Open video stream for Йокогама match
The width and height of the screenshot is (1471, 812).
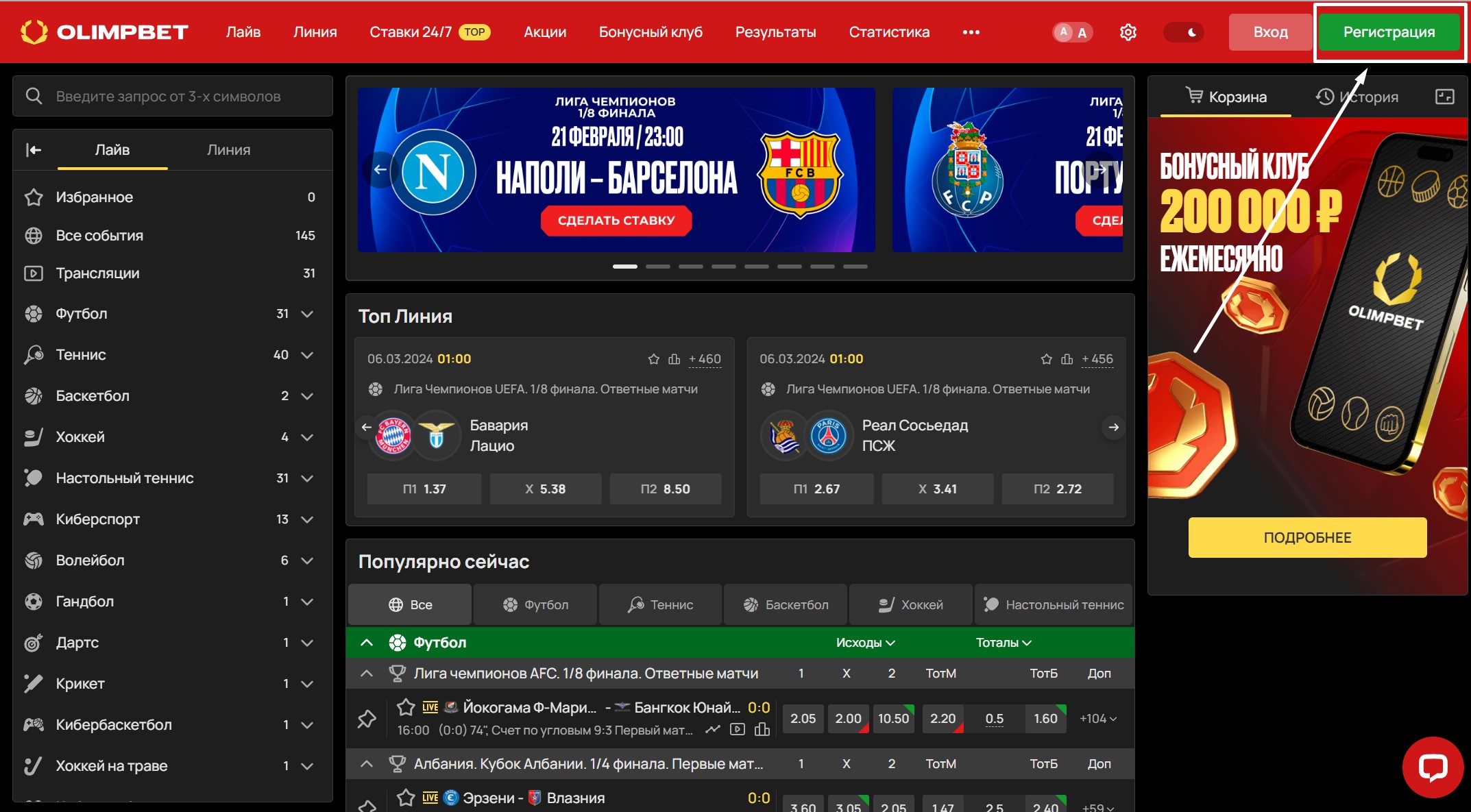click(x=738, y=730)
